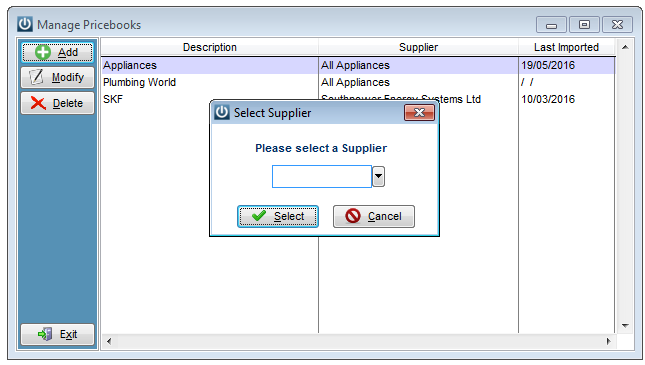Sort by Last Imported column header
This screenshot has height=365, width=645.
[566, 47]
